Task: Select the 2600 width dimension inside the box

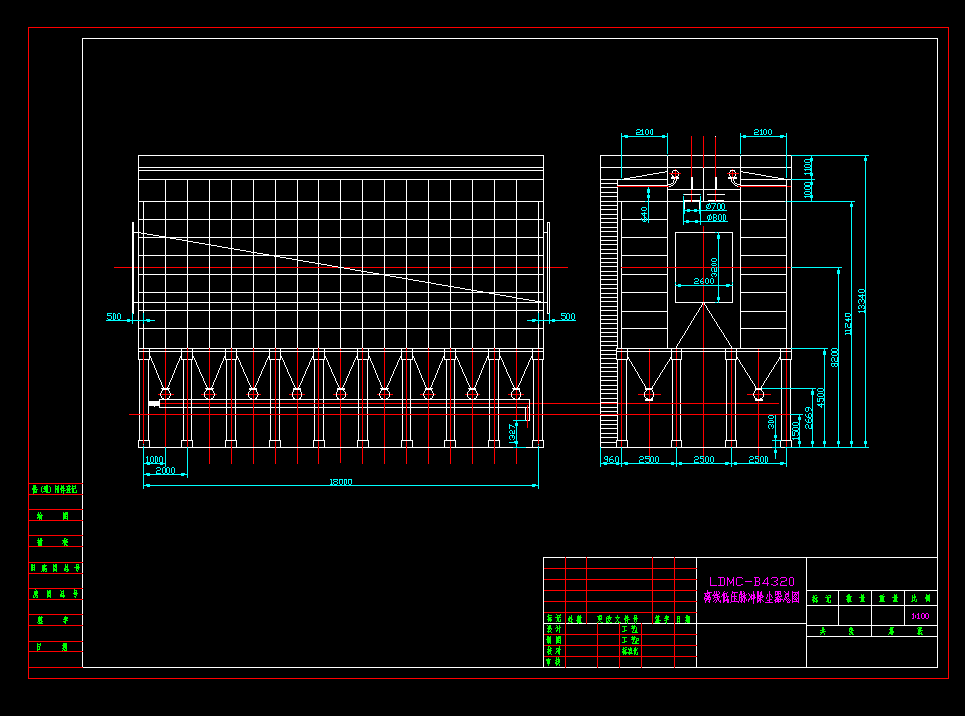Action: coord(703,281)
